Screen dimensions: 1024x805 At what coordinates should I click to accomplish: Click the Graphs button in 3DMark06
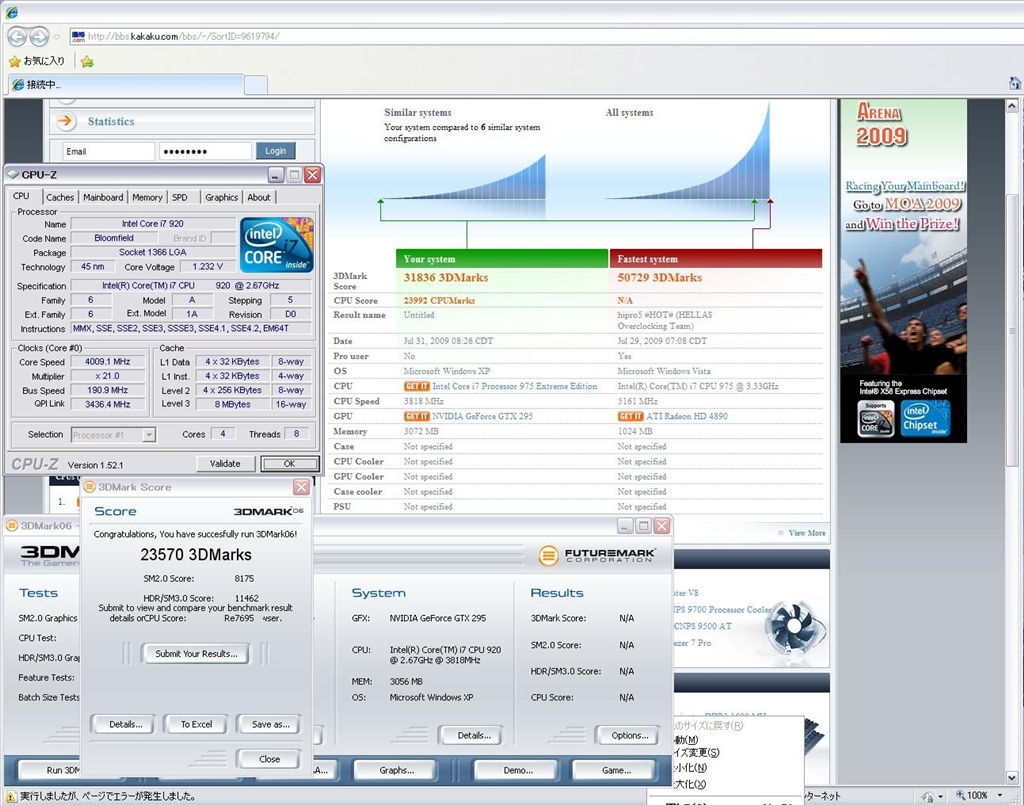pos(396,770)
